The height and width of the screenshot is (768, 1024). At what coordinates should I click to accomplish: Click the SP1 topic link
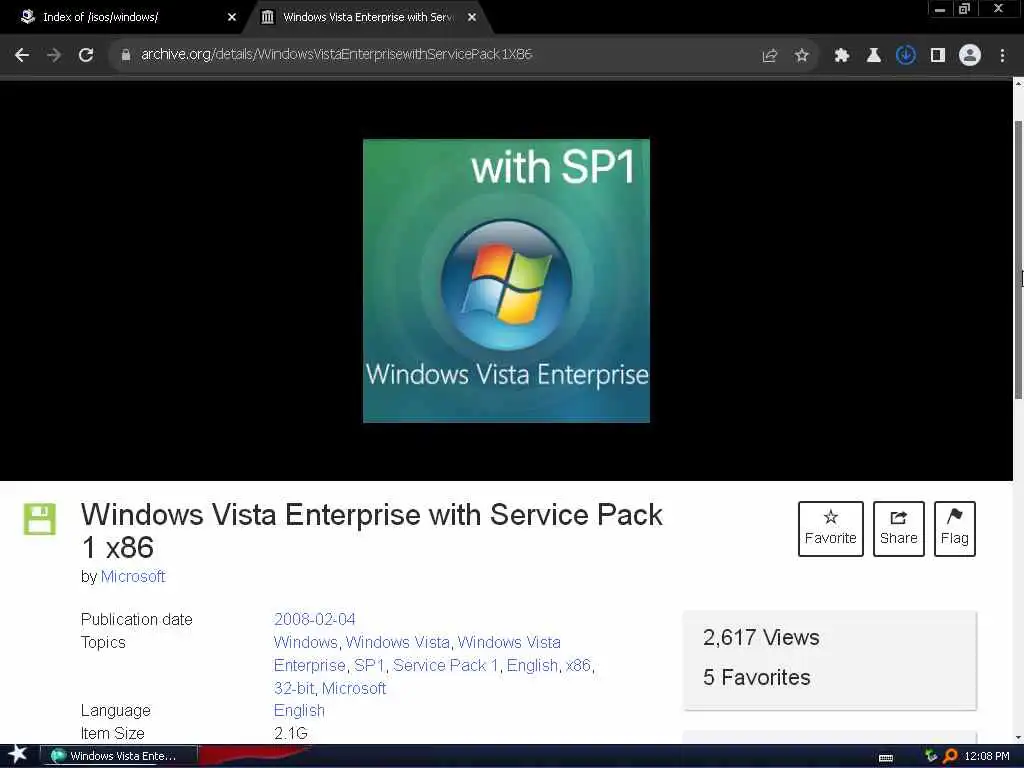pyautogui.click(x=369, y=665)
